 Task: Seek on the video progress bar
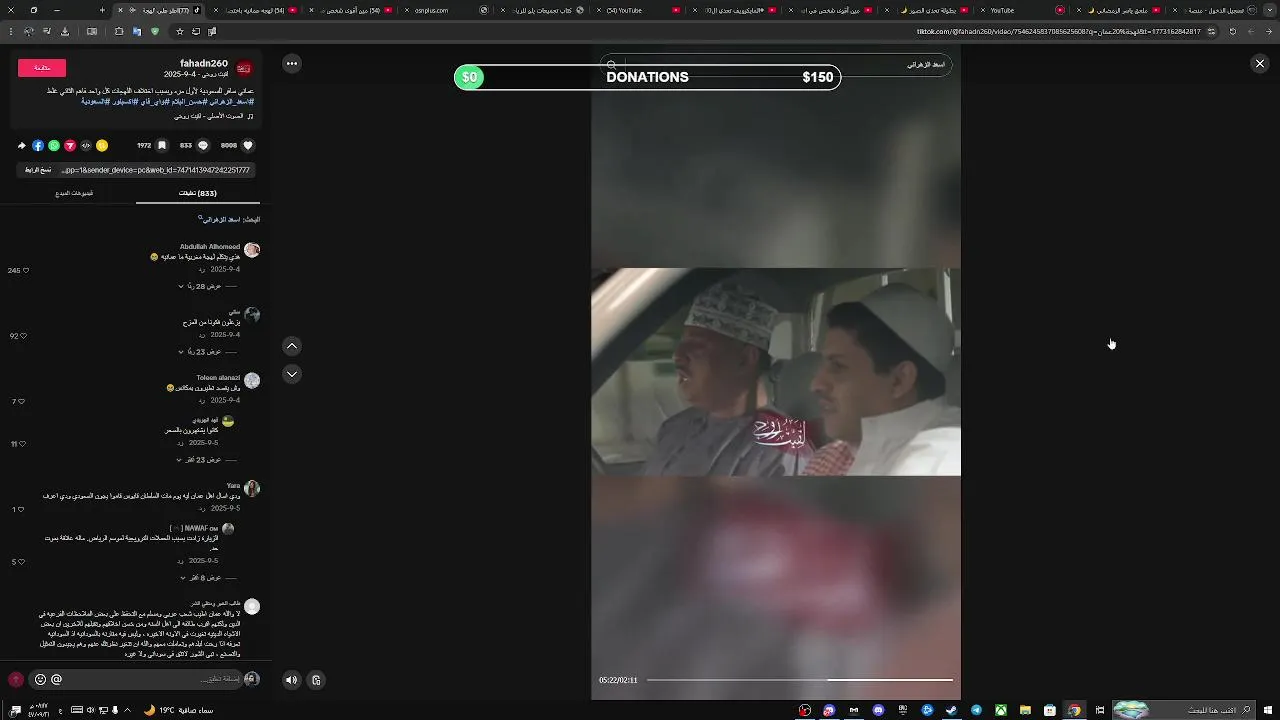[800, 680]
